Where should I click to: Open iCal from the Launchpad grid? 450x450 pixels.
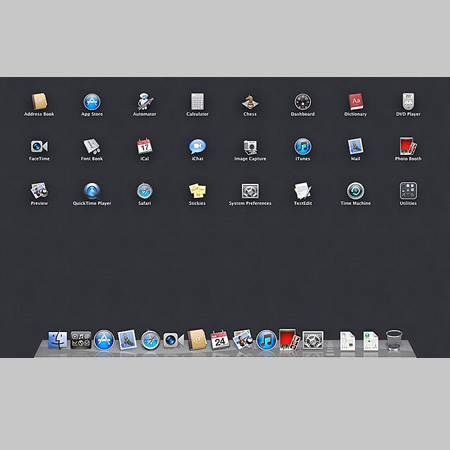click(x=145, y=146)
